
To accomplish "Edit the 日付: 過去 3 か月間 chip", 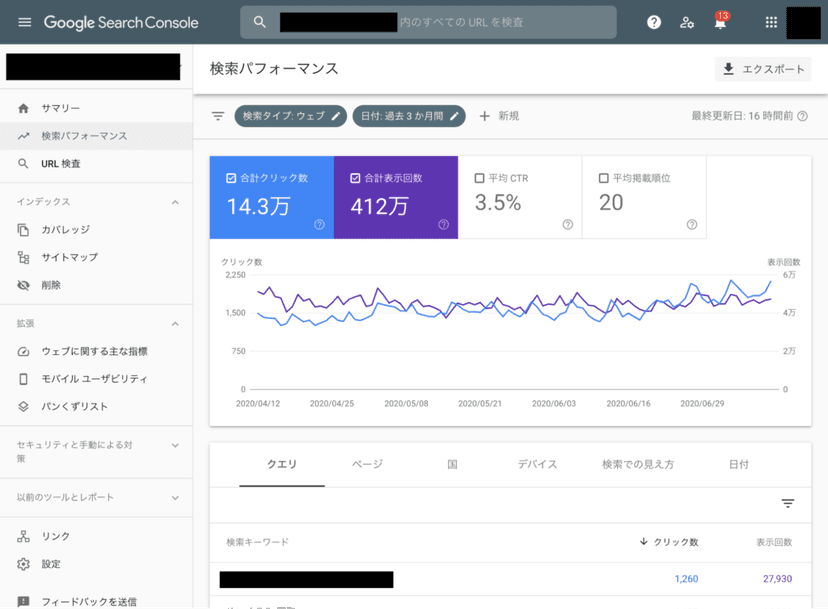I will (409, 116).
